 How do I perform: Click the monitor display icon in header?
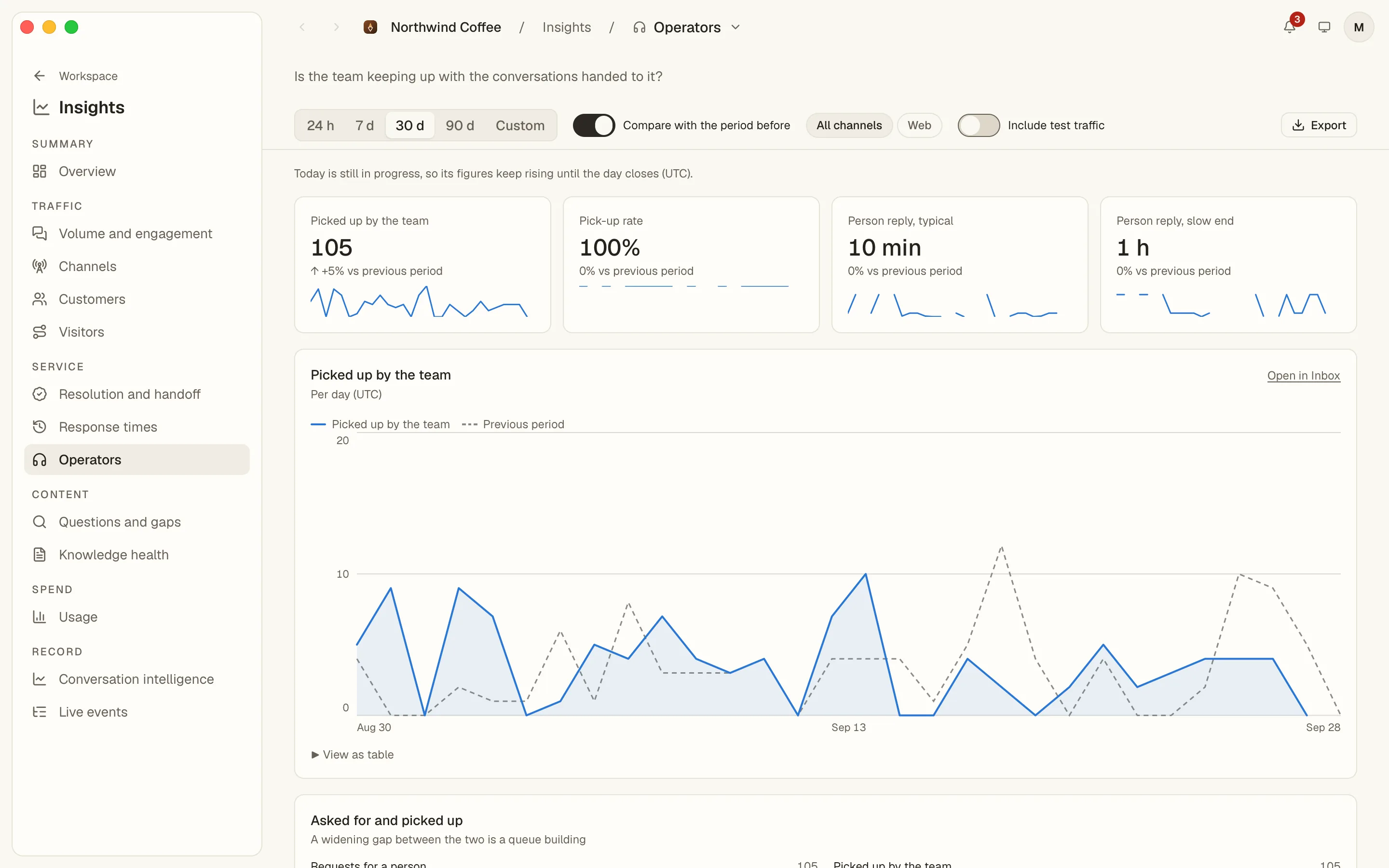coord(1324,27)
